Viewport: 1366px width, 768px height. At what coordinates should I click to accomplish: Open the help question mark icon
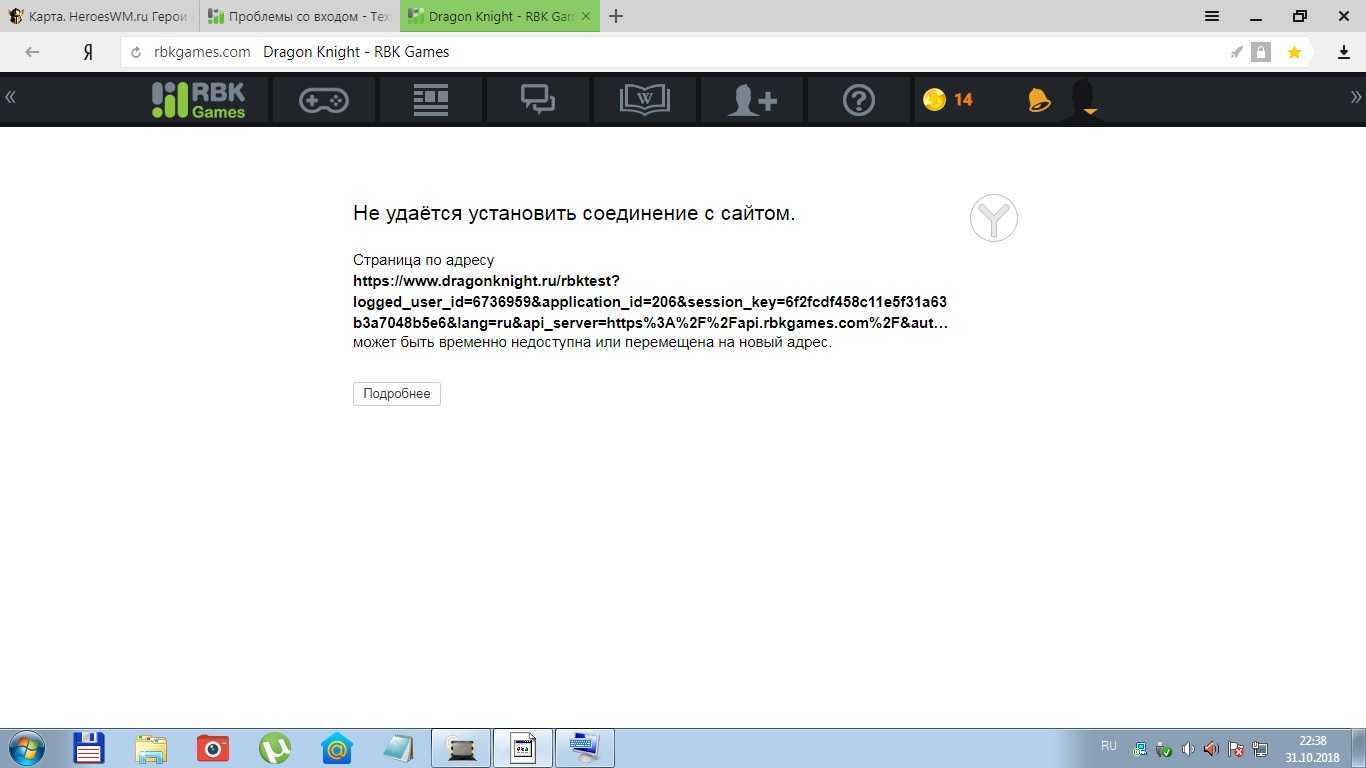859,99
